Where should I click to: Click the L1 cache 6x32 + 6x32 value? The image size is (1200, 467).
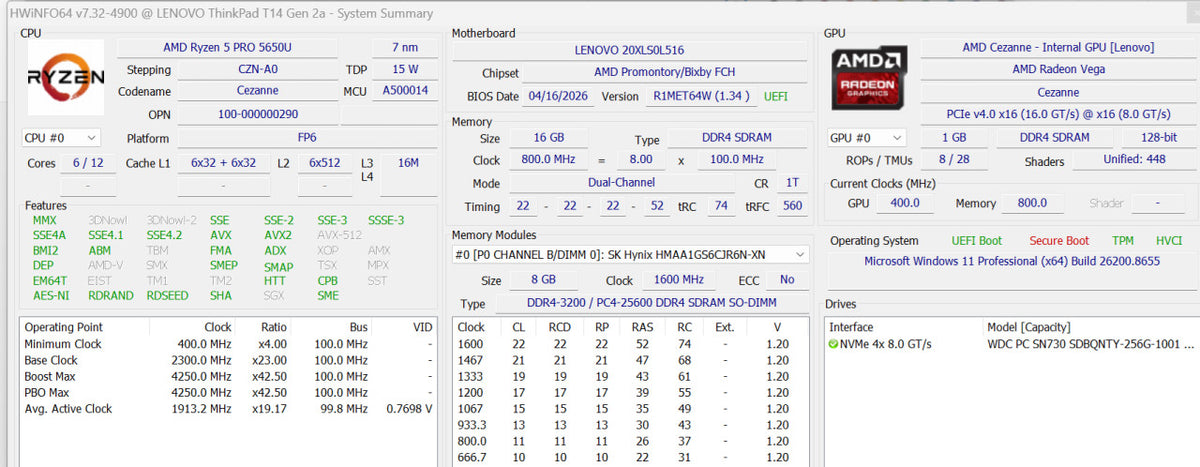[x=223, y=163]
